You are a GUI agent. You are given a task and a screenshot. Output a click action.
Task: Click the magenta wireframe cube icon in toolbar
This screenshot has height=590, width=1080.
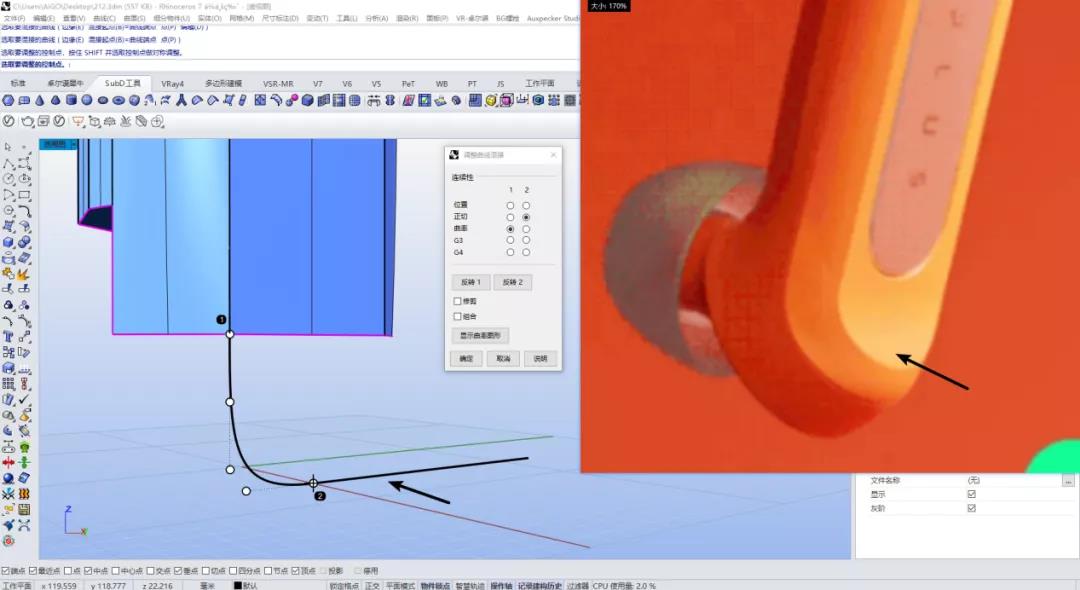pyautogui.click(x=506, y=101)
